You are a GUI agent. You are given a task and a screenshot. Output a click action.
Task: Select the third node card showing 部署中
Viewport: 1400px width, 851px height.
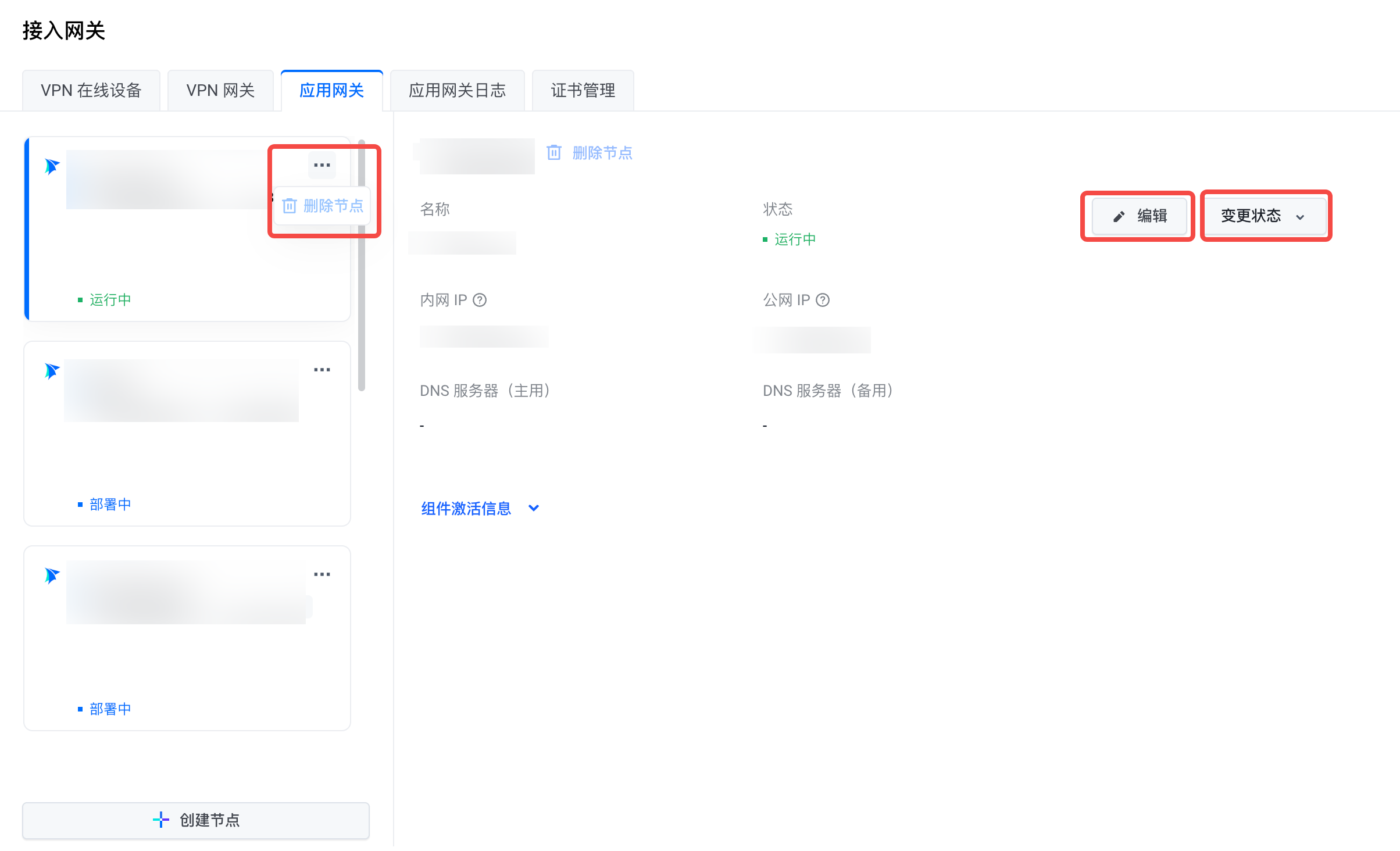187,657
